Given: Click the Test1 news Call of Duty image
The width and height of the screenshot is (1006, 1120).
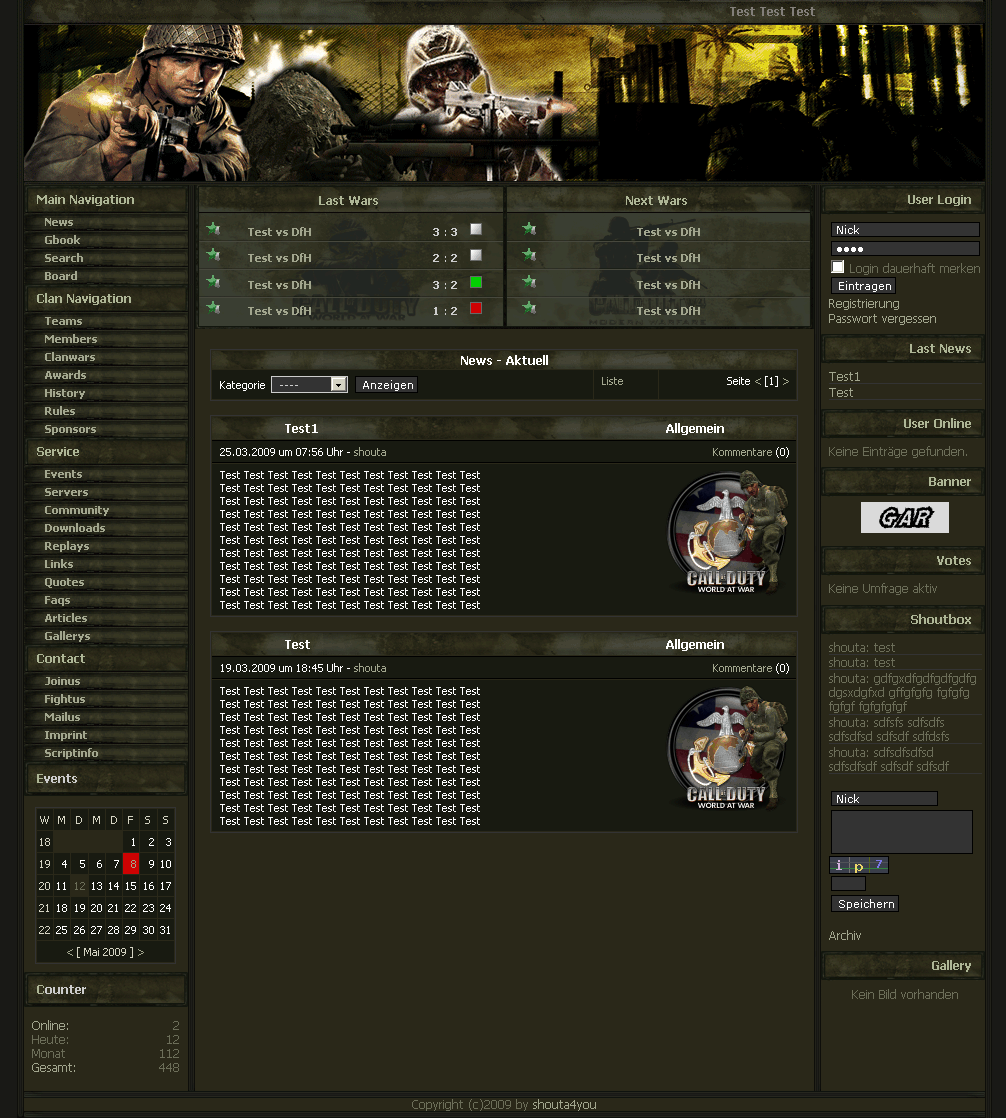Looking at the screenshot, I should click(x=727, y=532).
